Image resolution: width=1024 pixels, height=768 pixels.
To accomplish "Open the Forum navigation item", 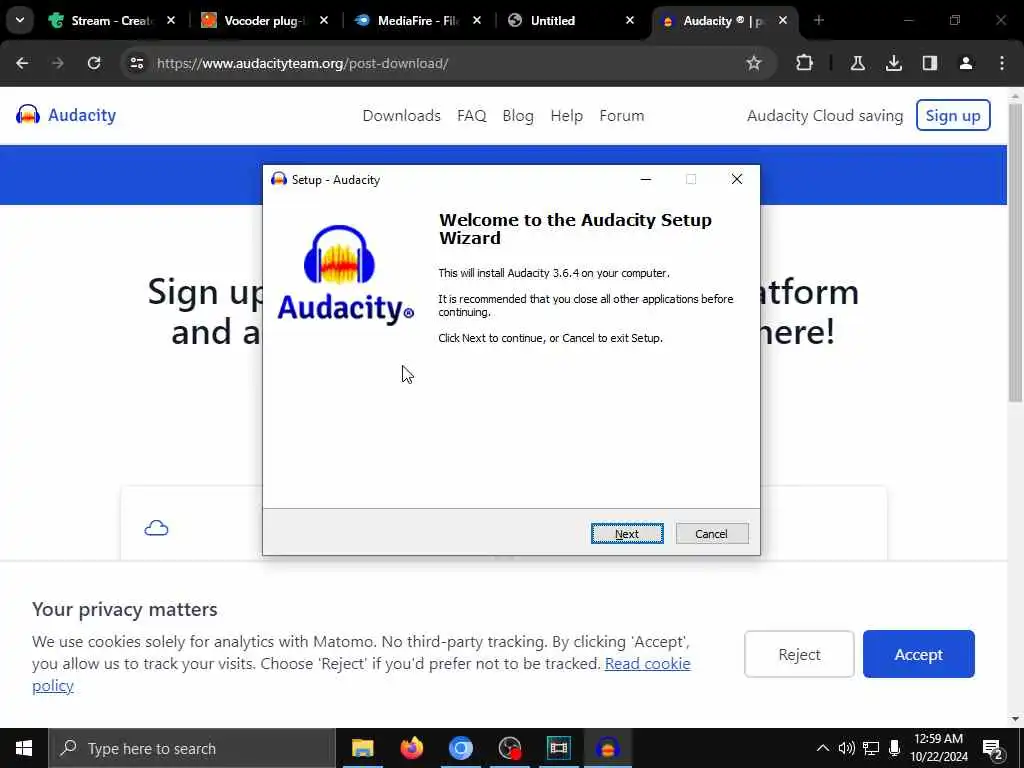I will [x=622, y=116].
